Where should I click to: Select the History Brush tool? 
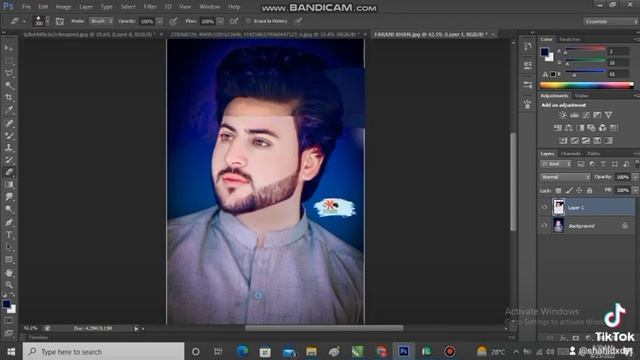click(9, 160)
